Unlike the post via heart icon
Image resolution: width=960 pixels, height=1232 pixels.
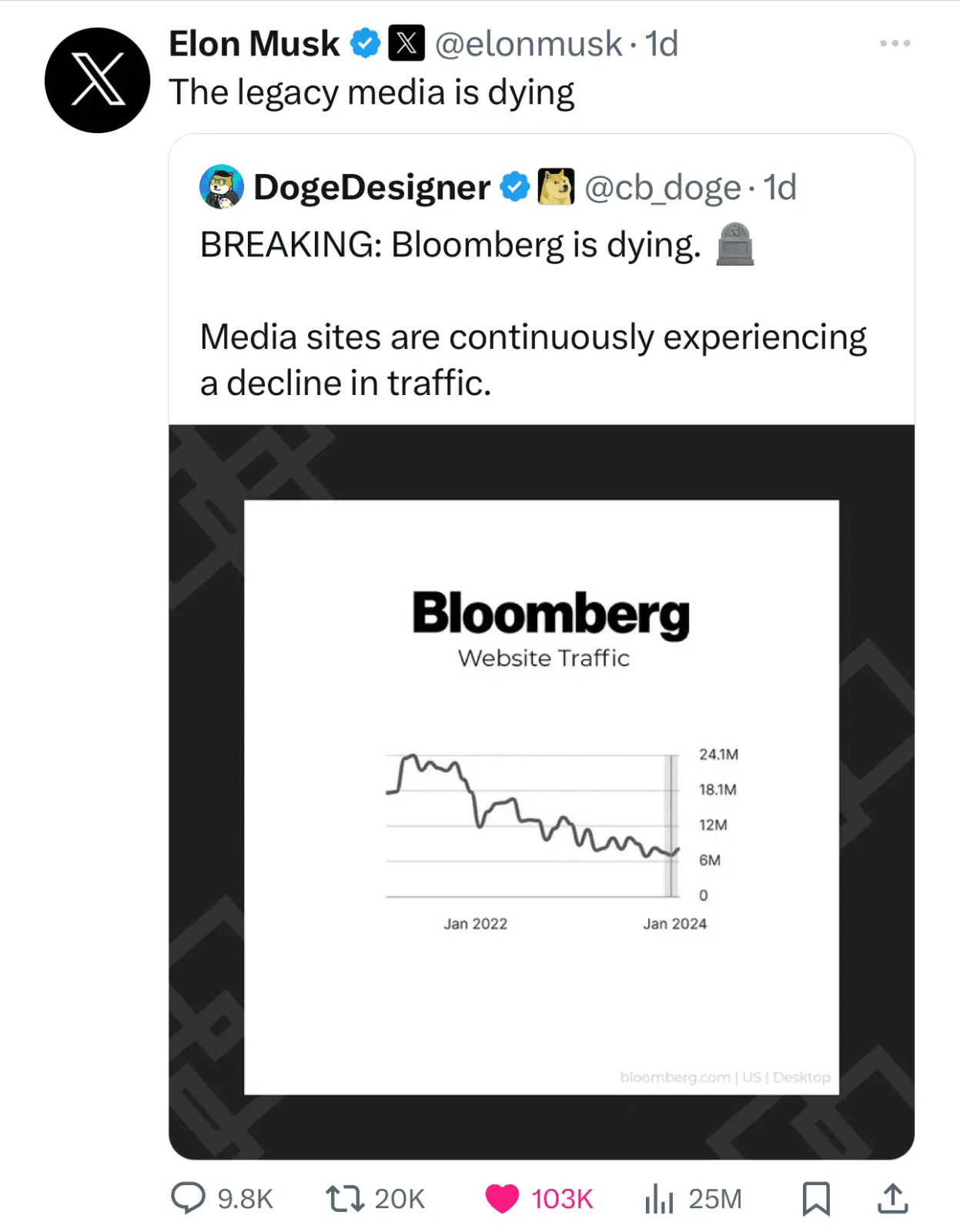(x=502, y=1198)
